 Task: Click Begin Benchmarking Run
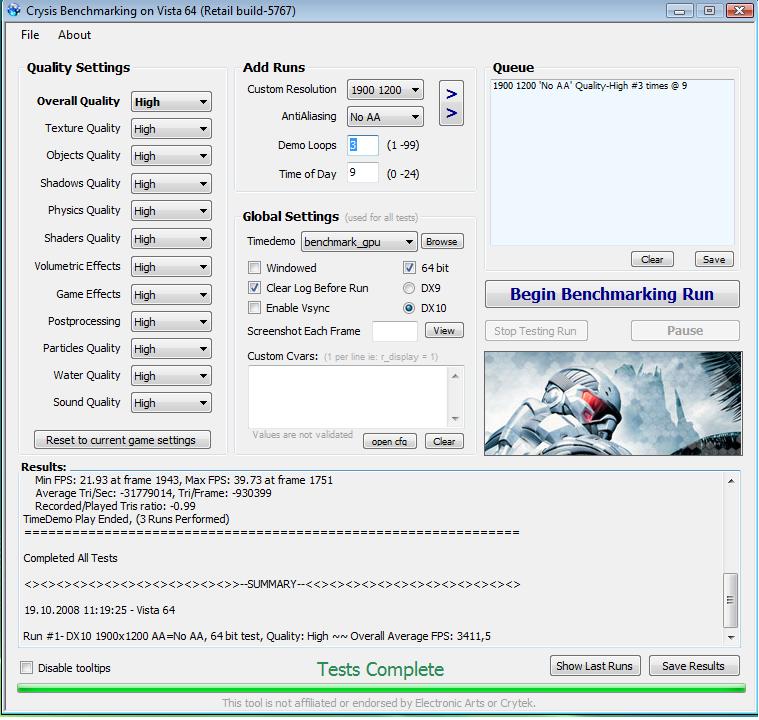(x=612, y=294)
